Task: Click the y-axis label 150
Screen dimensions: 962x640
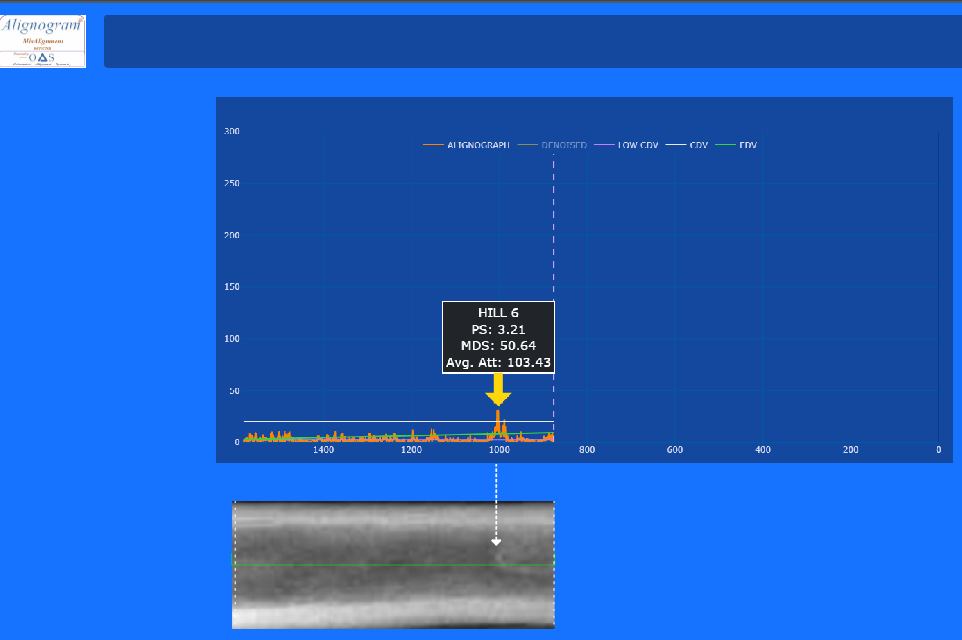Action: pyautogui.click(x=232, y=287)
